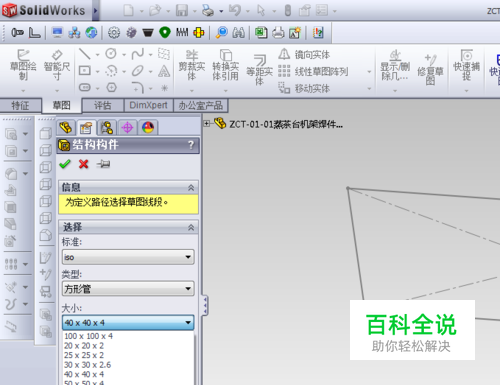The image size is (500, 385).
Task: Click the 转换实体引用 convert entities tool
Action: pyautogui.click(x=226, y=65)
